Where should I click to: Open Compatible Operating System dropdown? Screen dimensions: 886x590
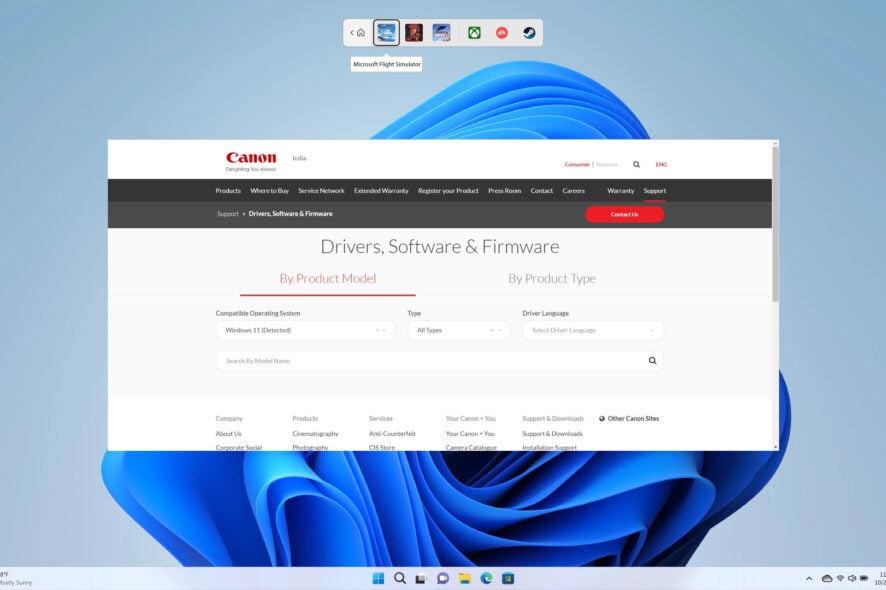pyautogui.click(x=305, y=331)
